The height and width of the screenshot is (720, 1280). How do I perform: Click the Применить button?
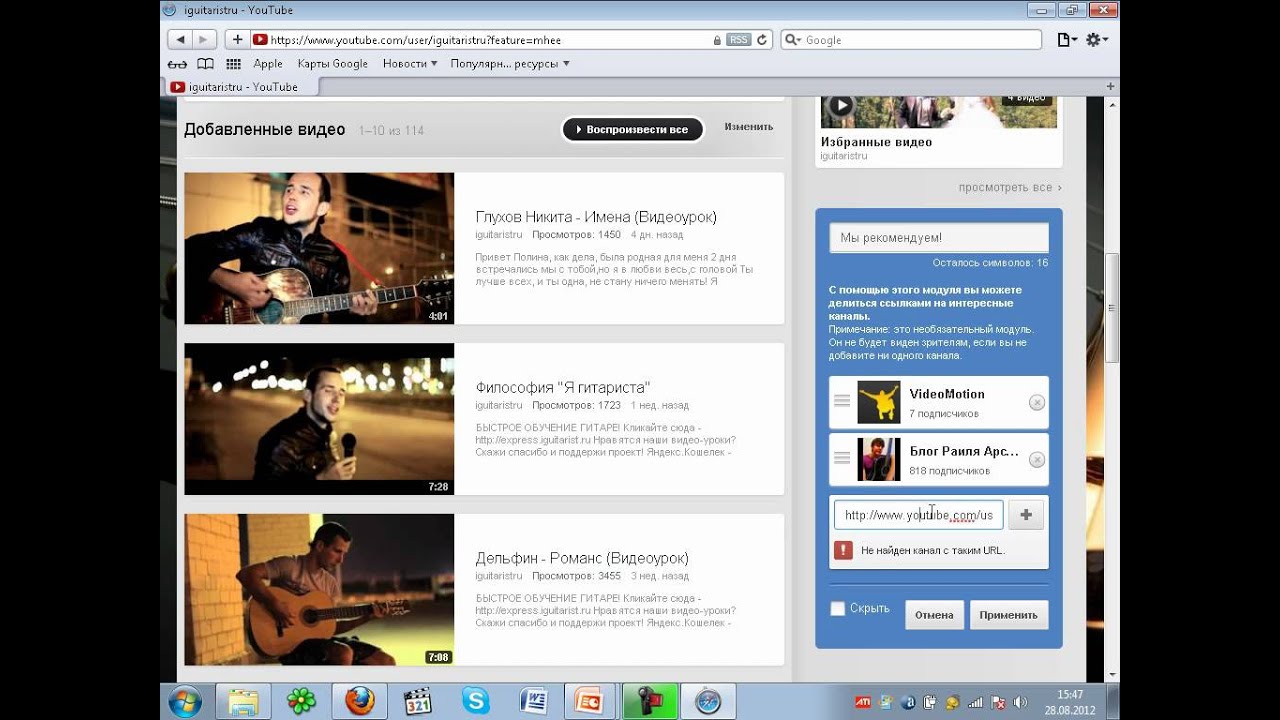coord(1009,615)
